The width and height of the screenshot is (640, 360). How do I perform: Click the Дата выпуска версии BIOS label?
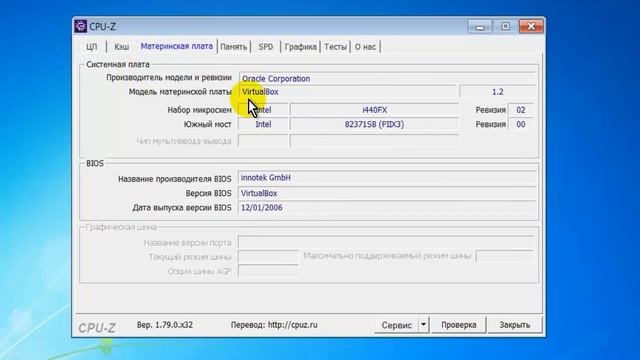pyautogui.click(x=182, y=208)
